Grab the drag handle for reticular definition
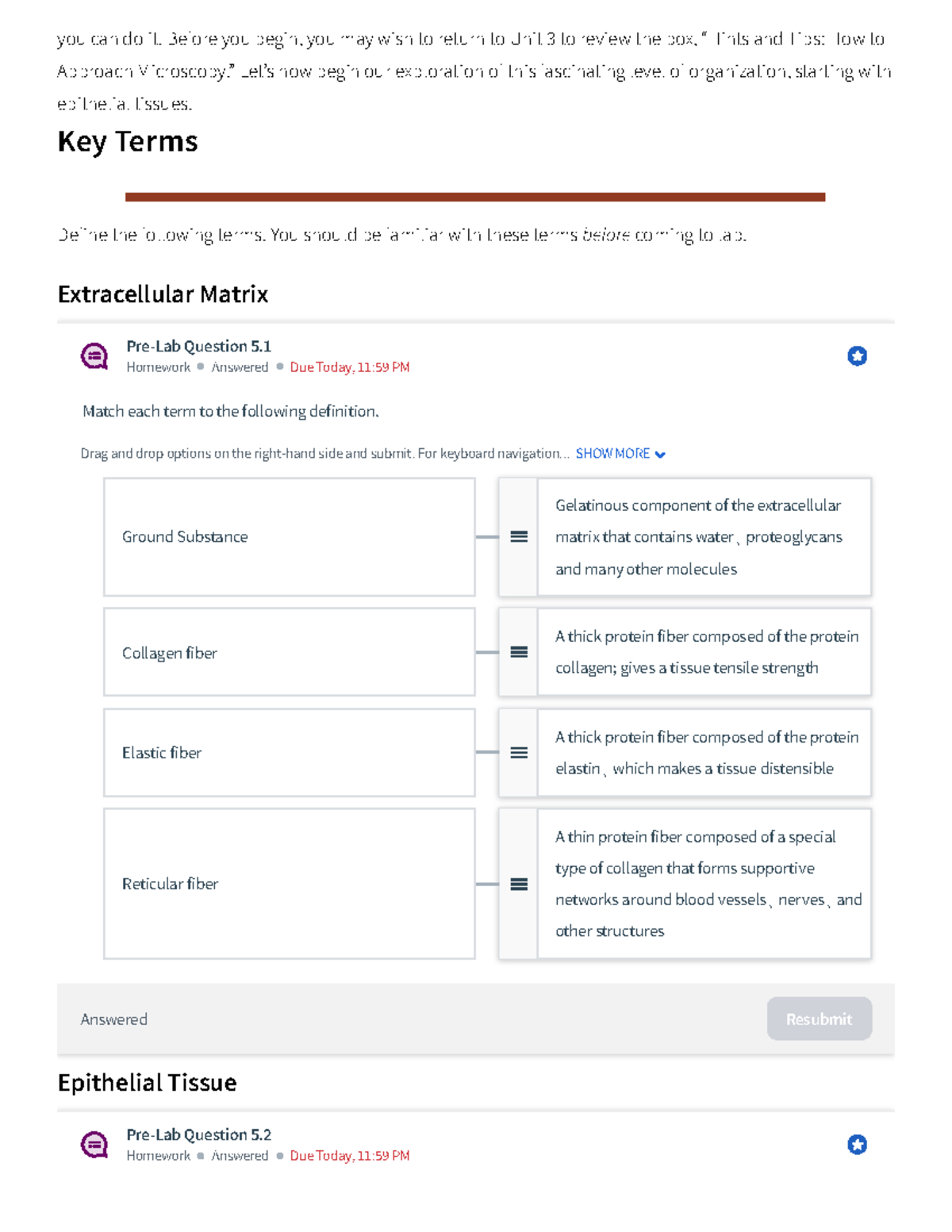The width and height of the screenshot is (952, 1232). point(519,884)
